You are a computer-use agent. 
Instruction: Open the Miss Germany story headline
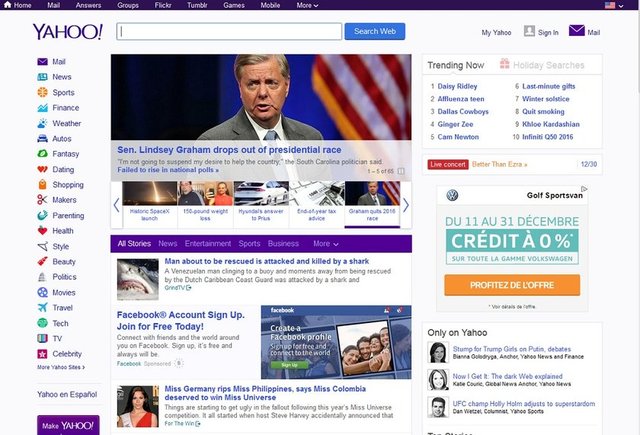tap(265, 393)
